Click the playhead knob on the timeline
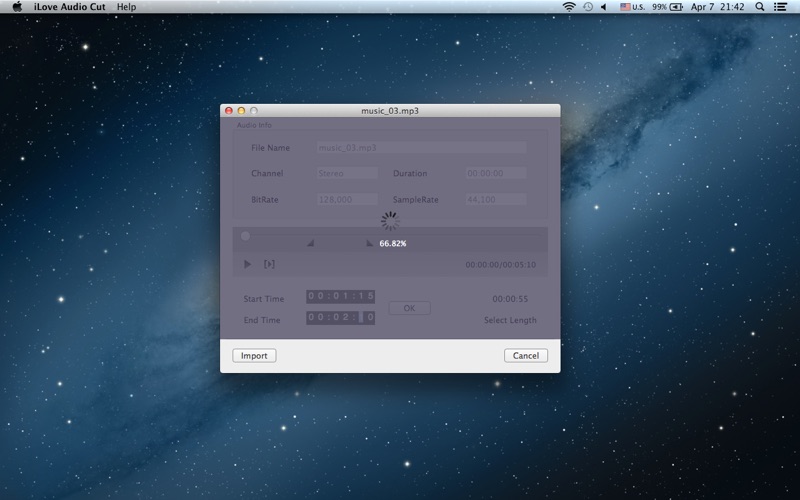 [x=245, y=236]
